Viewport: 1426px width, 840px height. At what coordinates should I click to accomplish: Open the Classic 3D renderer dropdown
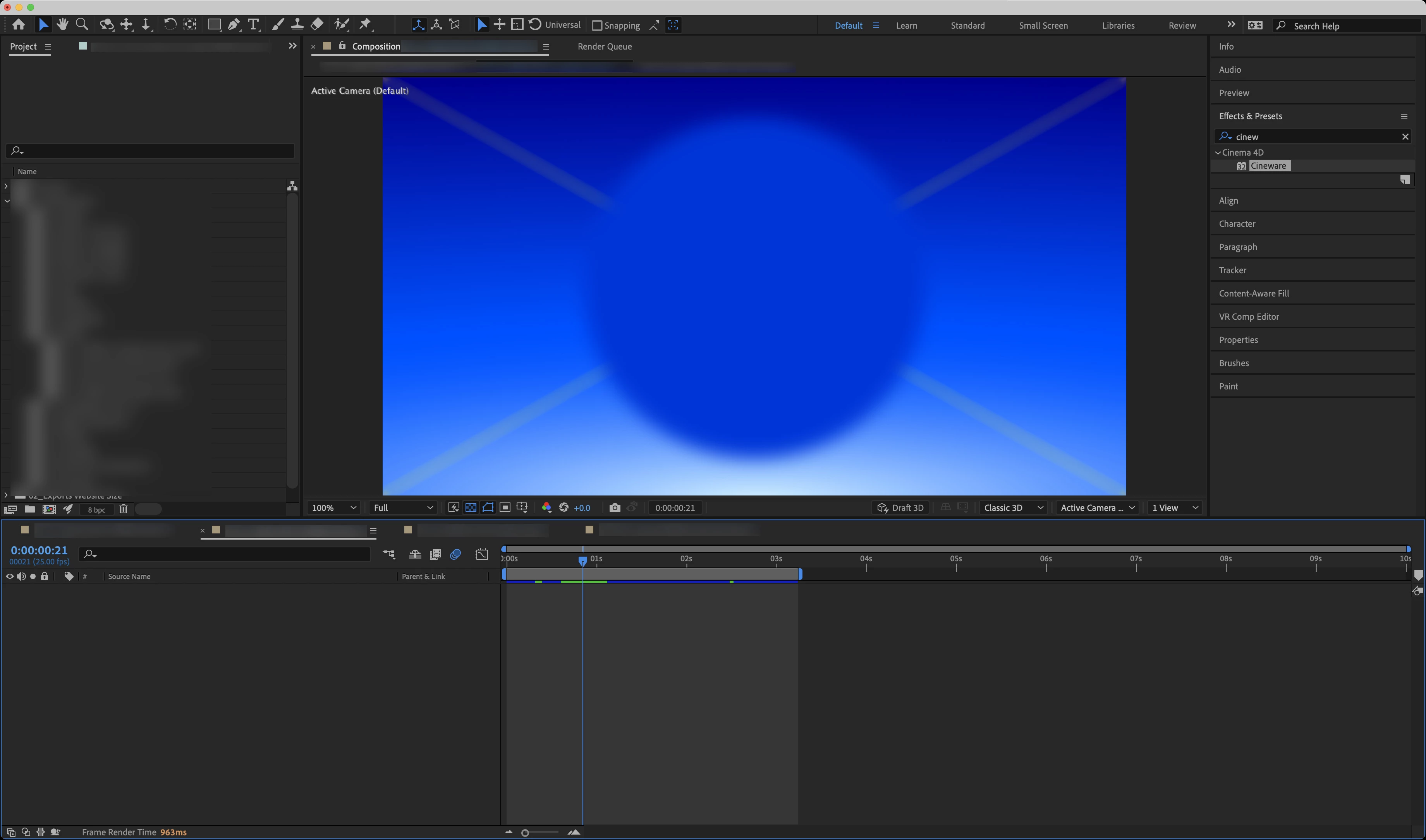pos(1013,508)
